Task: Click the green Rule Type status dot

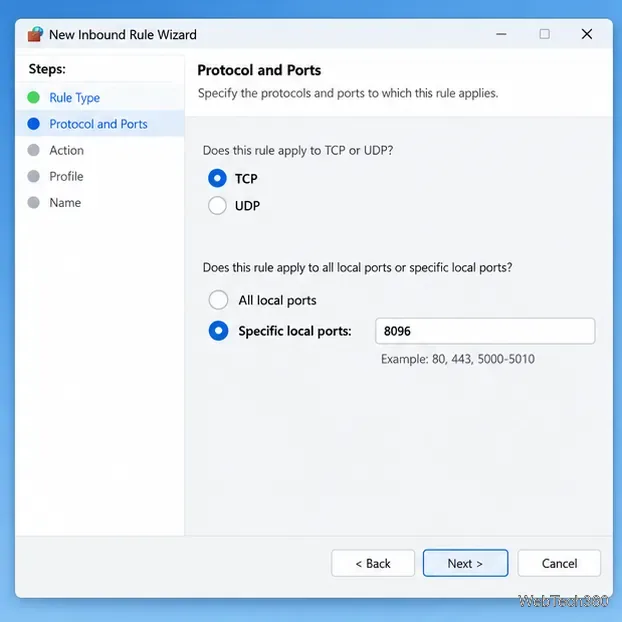Action: click(33, 97)
